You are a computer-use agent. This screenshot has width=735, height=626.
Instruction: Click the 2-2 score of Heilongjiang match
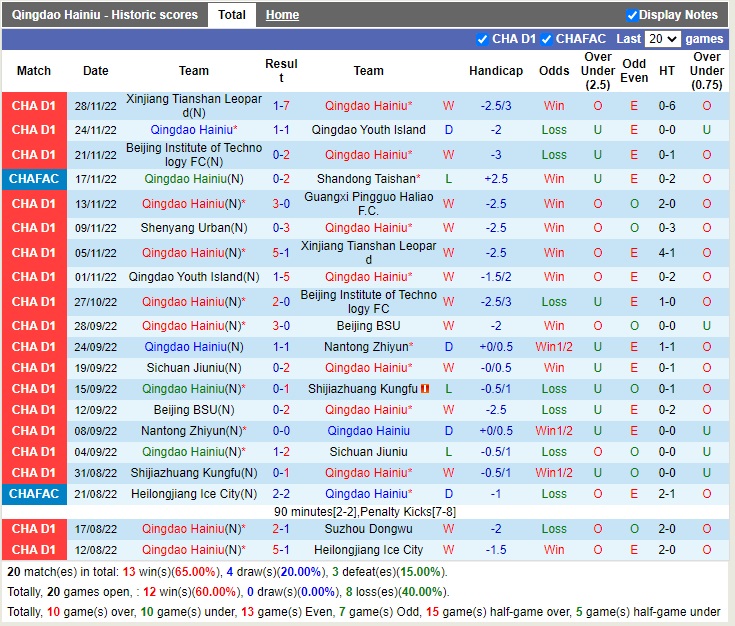point(281,494)
